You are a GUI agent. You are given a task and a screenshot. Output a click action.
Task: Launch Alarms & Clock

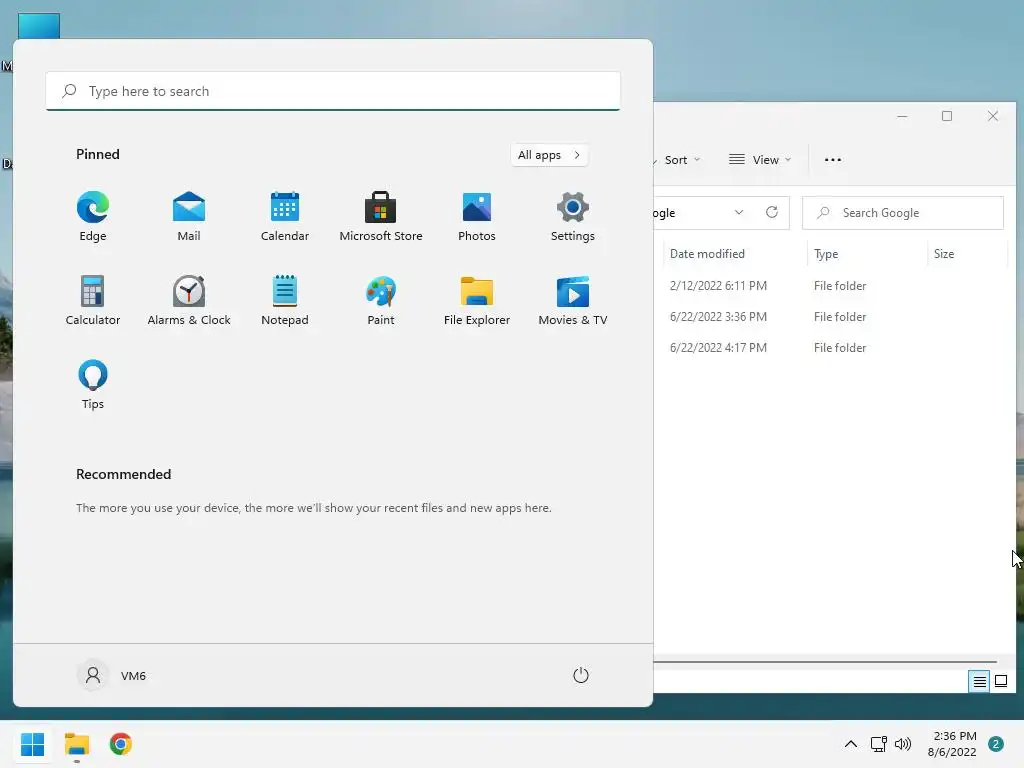point(189,301)
